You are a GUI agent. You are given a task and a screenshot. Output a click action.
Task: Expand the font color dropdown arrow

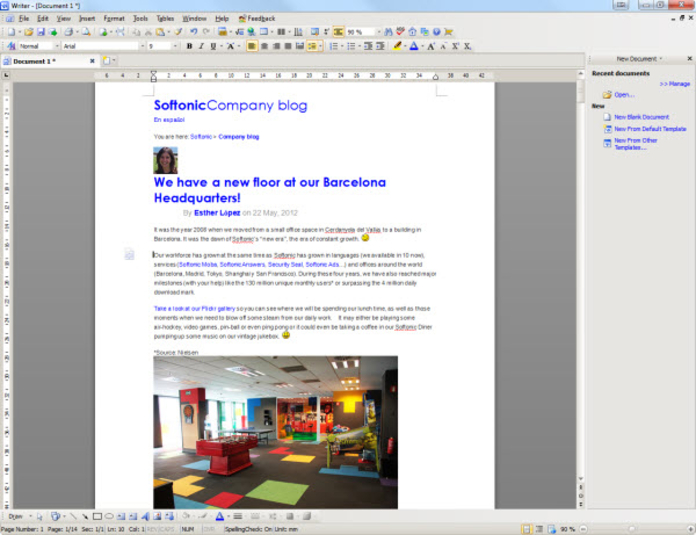click(x=422, y=46)
